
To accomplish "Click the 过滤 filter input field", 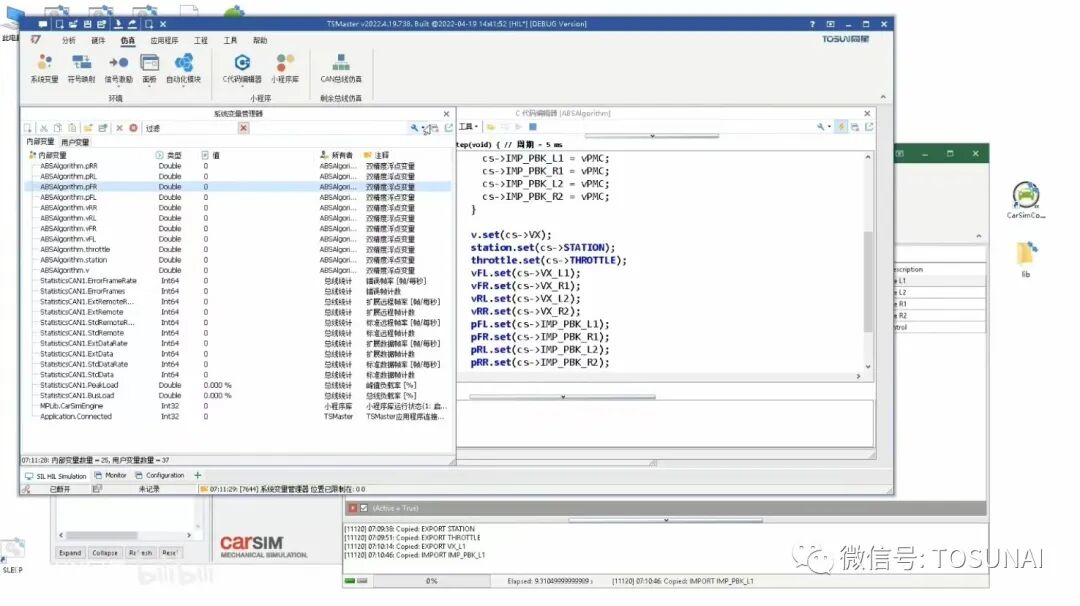I will 191,128.
